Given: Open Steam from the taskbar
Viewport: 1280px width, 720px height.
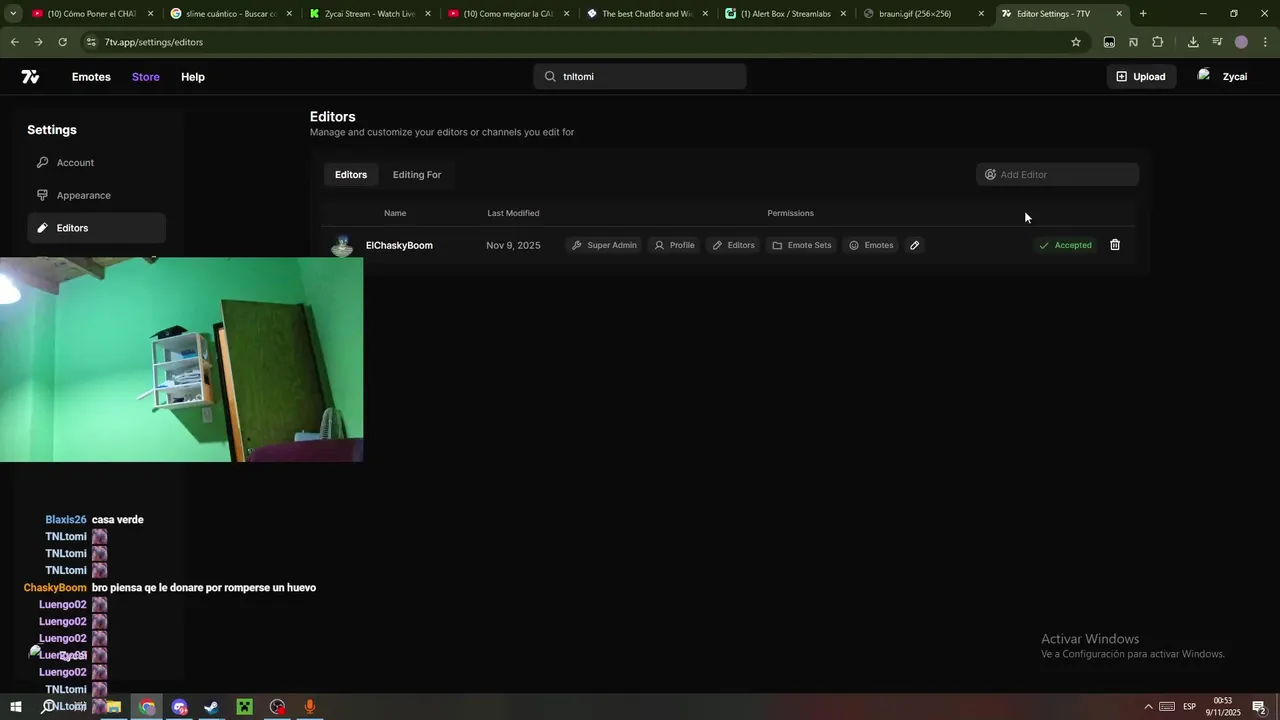Looking at the screenshot, I should point(212,707).
